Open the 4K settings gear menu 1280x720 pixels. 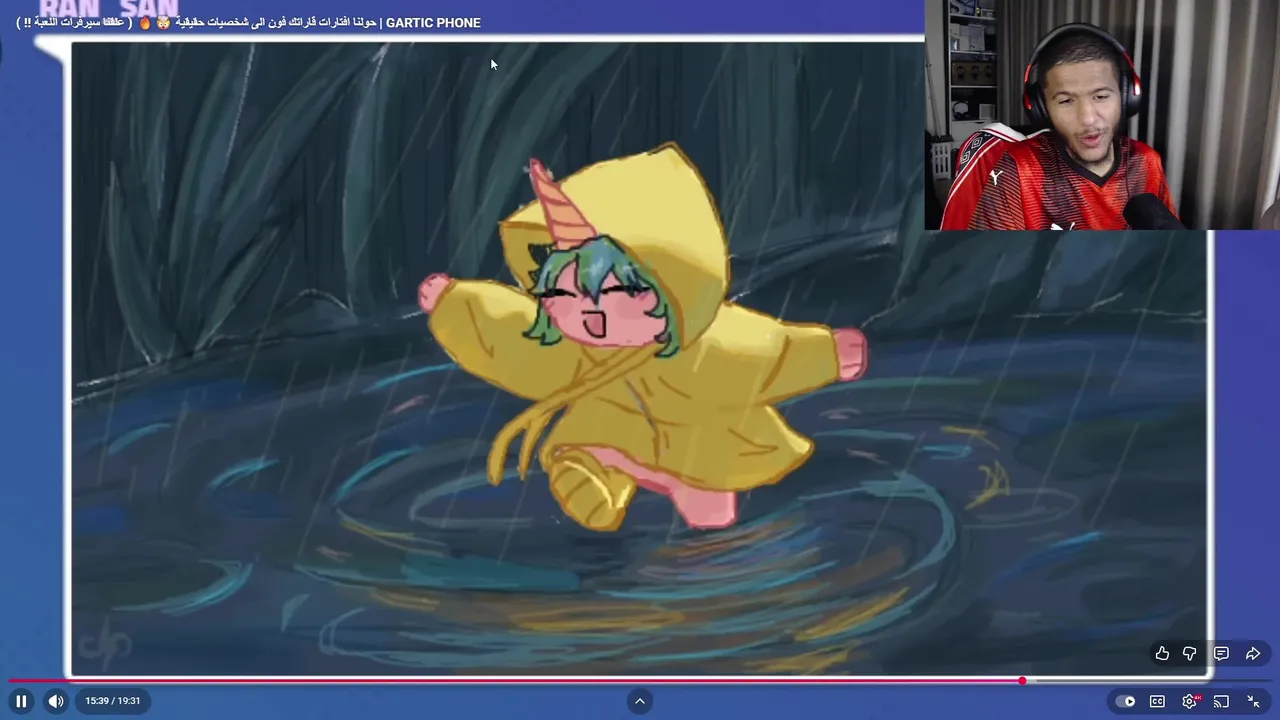point(1189,701)
